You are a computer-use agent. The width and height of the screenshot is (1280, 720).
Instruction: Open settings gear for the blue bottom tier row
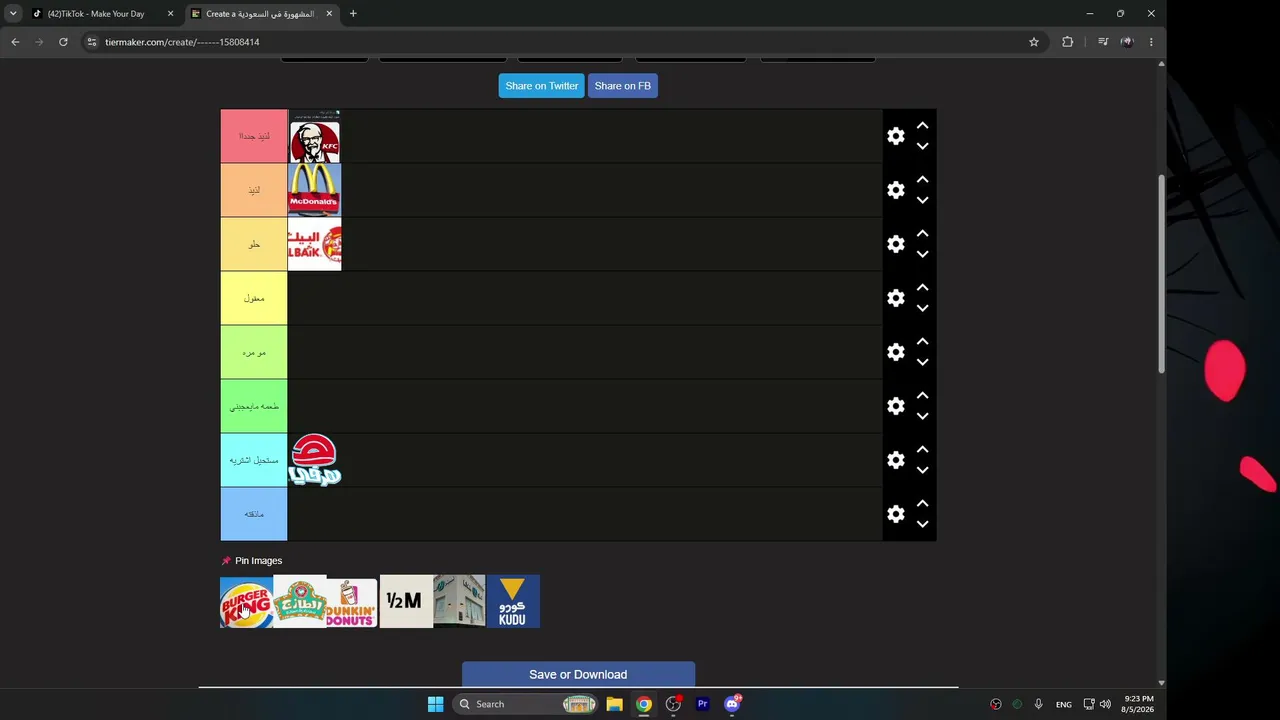click(x=896, y=514)
